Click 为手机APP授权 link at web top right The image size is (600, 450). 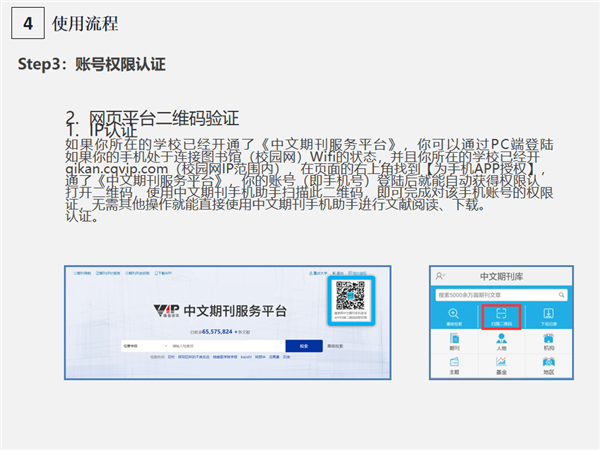pos(357,273)
